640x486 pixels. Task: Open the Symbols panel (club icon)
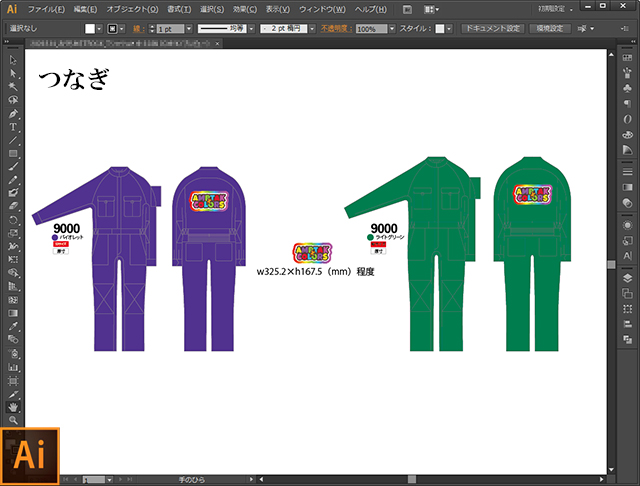pos(627,88)
